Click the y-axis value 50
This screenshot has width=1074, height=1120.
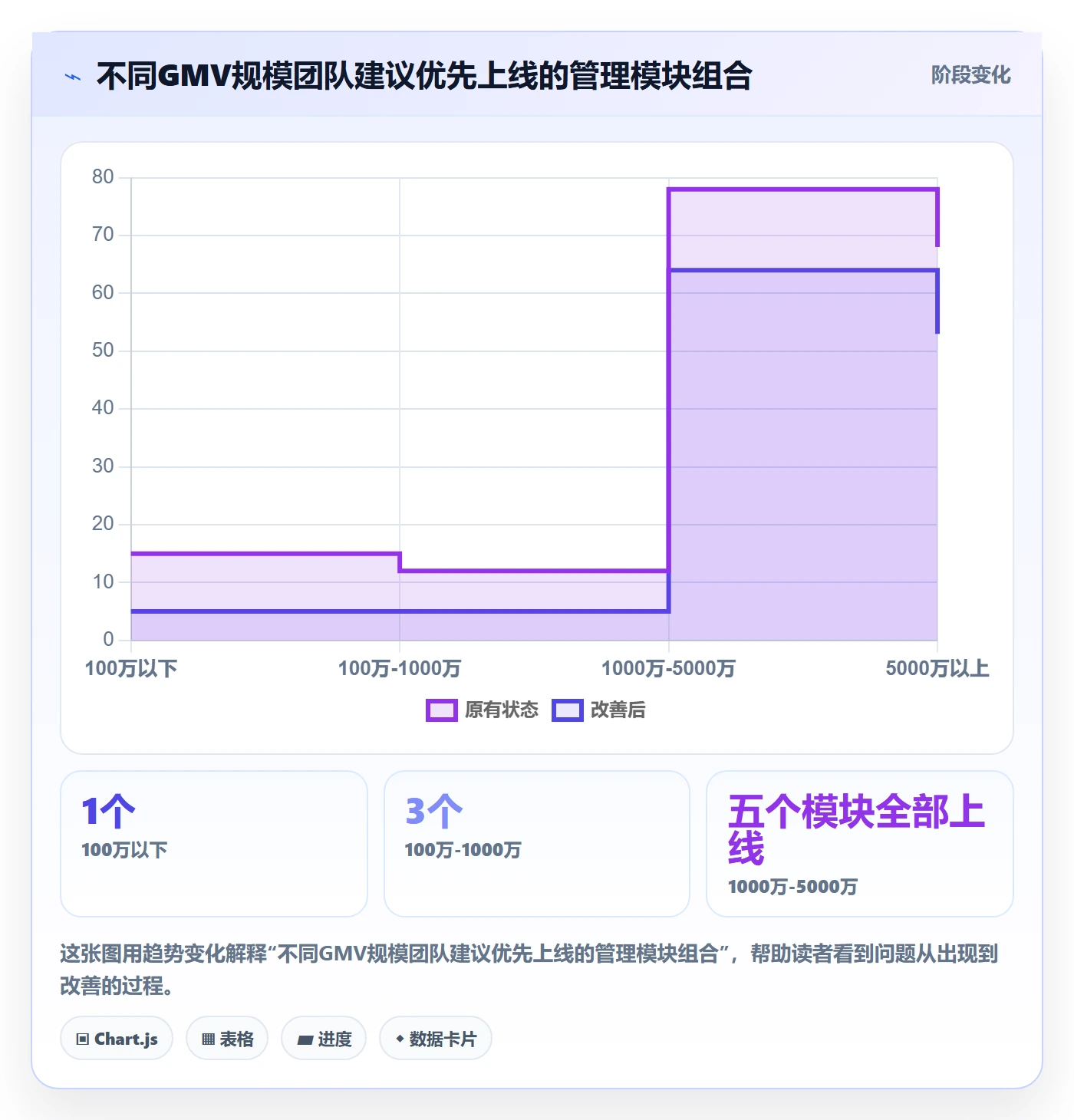click(103, 351)
